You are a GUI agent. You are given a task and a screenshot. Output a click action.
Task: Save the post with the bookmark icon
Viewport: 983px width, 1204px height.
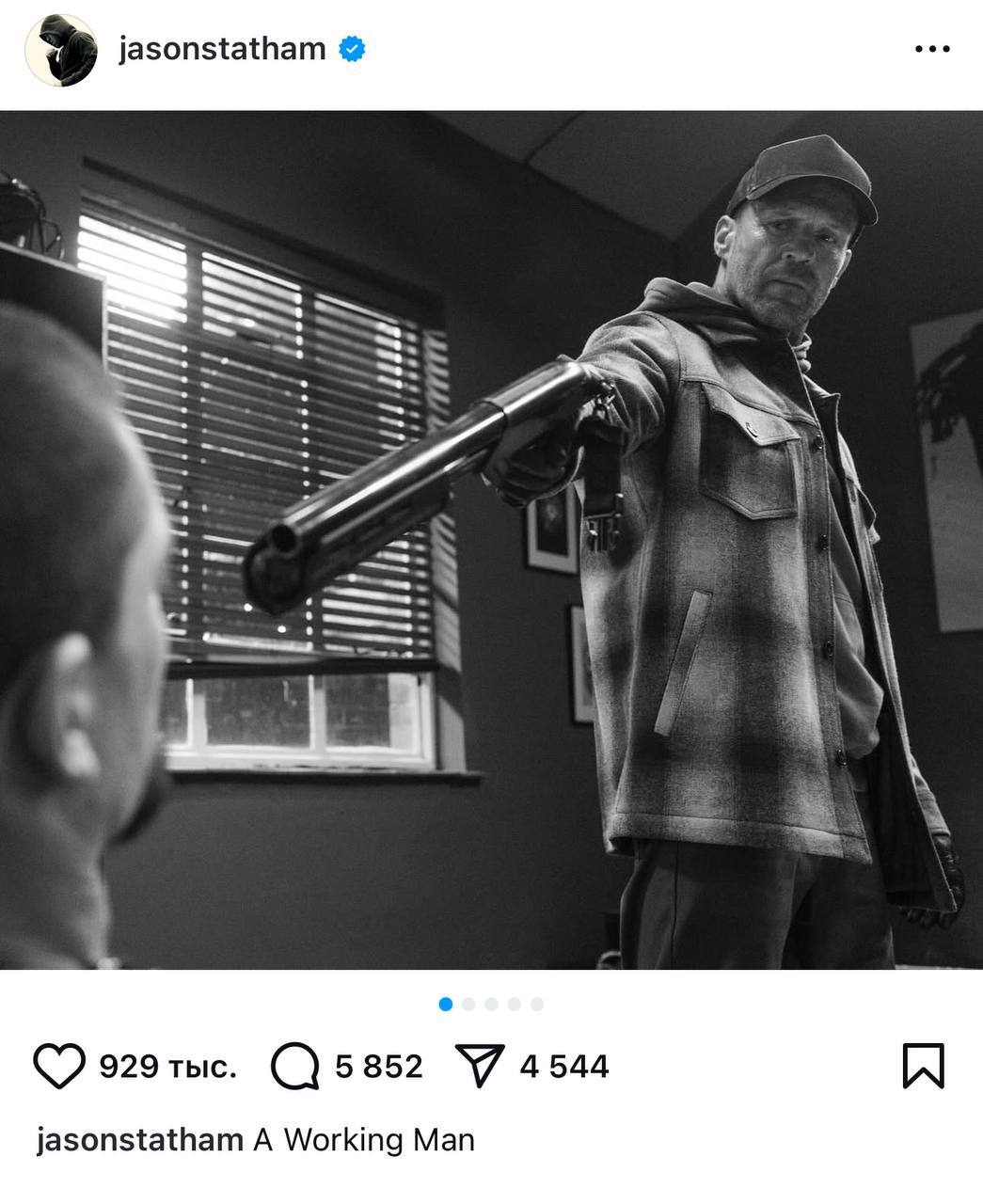(x=923, y=1066)
